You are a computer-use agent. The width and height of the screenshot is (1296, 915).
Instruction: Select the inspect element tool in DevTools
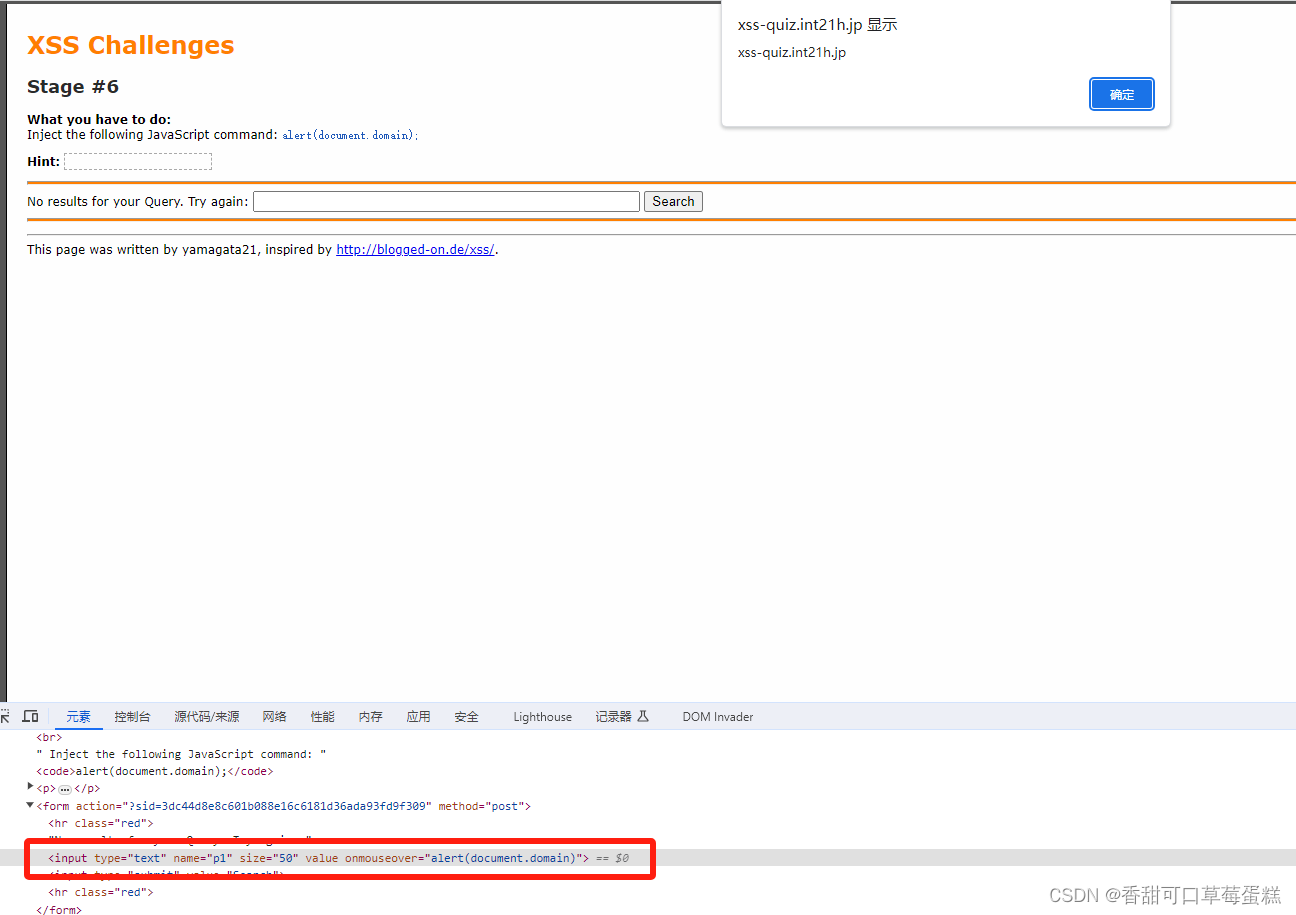coord(5,716)
